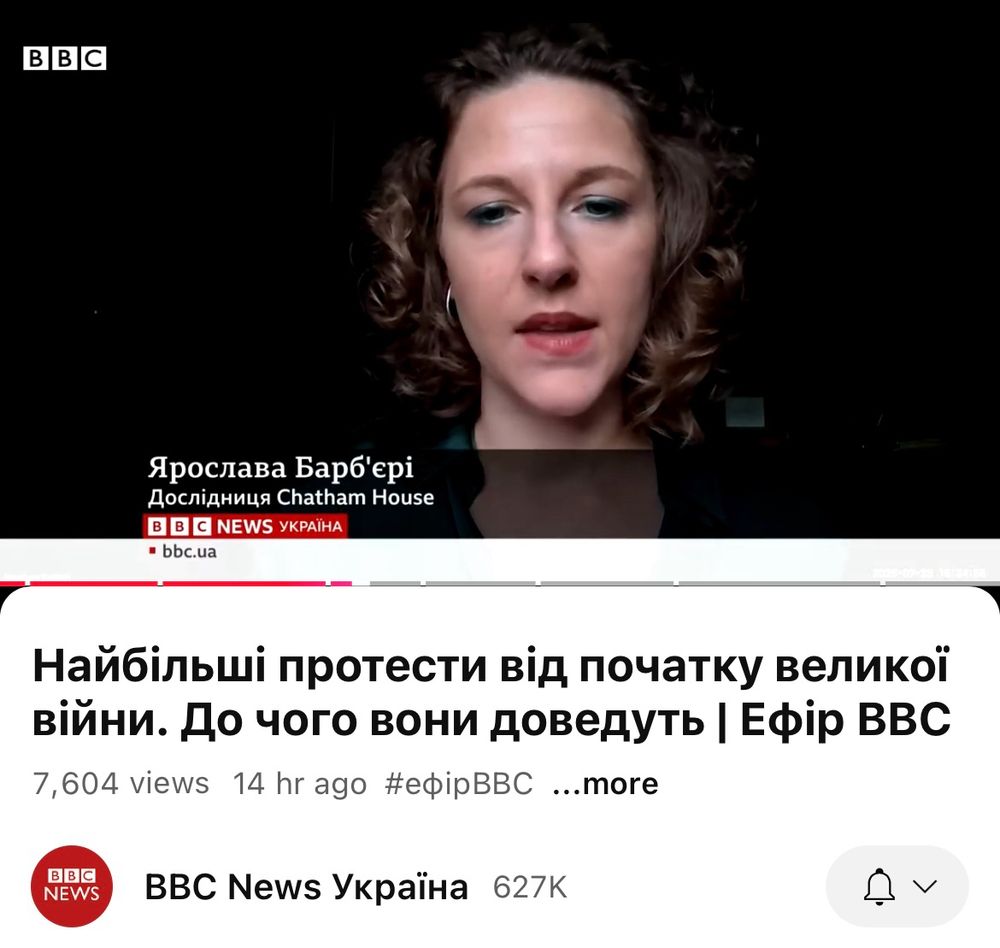Tap the 7,604 views count
The height and width of the screenshot is (948, 1000).
pyautogui.click(x=121, y=783)
